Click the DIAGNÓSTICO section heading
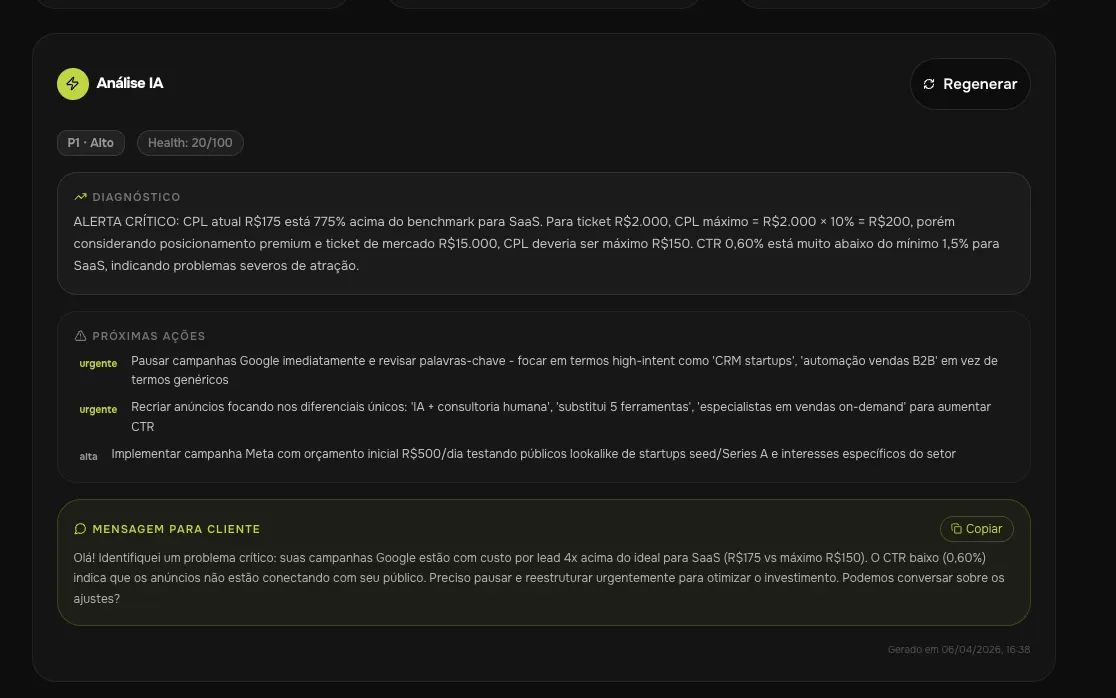The height and width of the screenshot is (698, 1116). (x=136, y=197)
